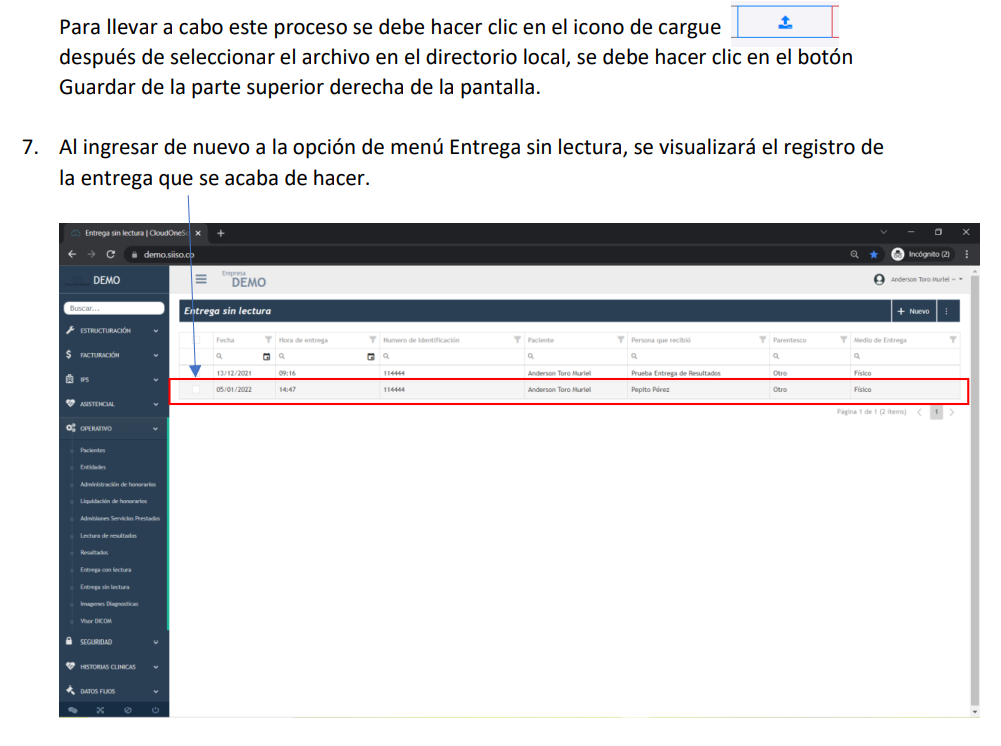Open the calendar picker in Hora de entrega filter
This screenshot has height=746, width=1001.
pos(371,356)
